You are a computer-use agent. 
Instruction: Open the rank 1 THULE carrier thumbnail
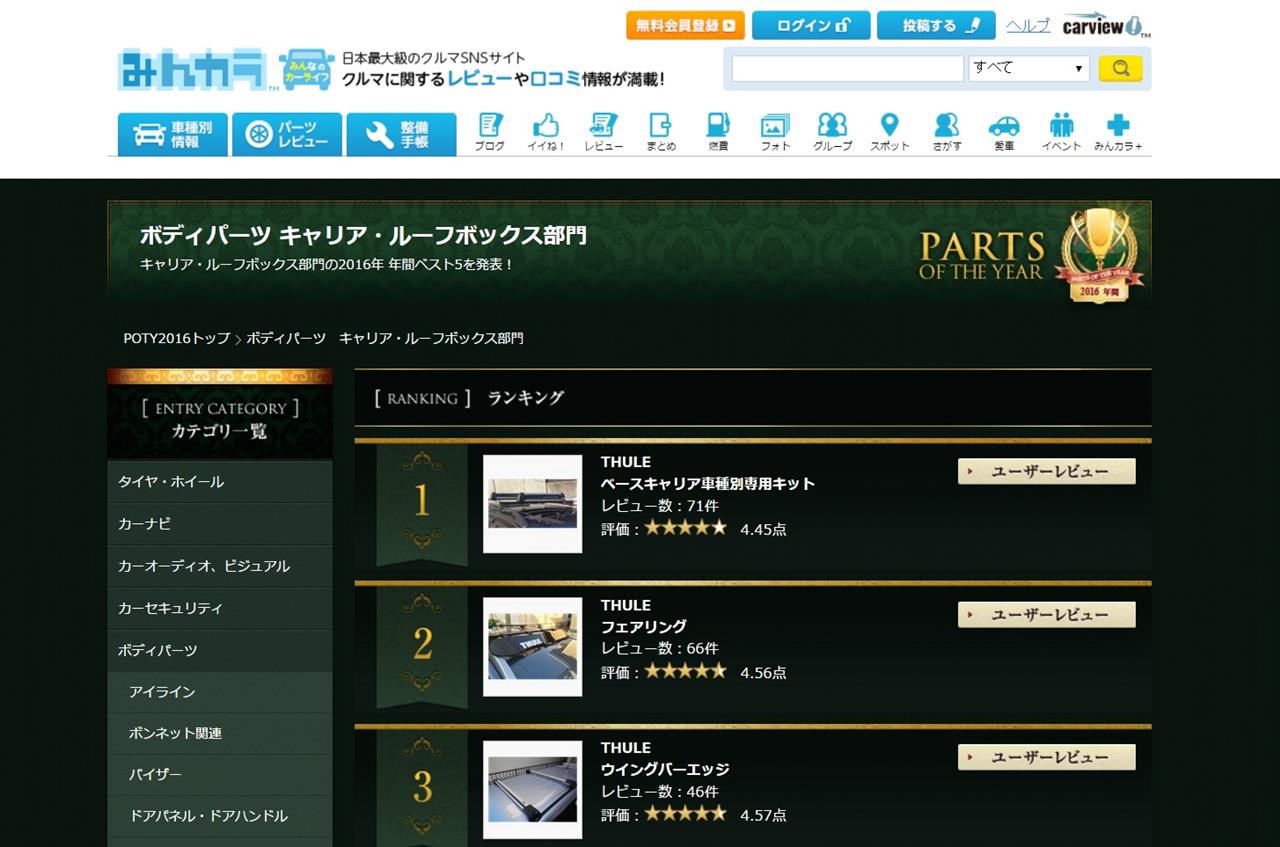[x=533, y=504]
